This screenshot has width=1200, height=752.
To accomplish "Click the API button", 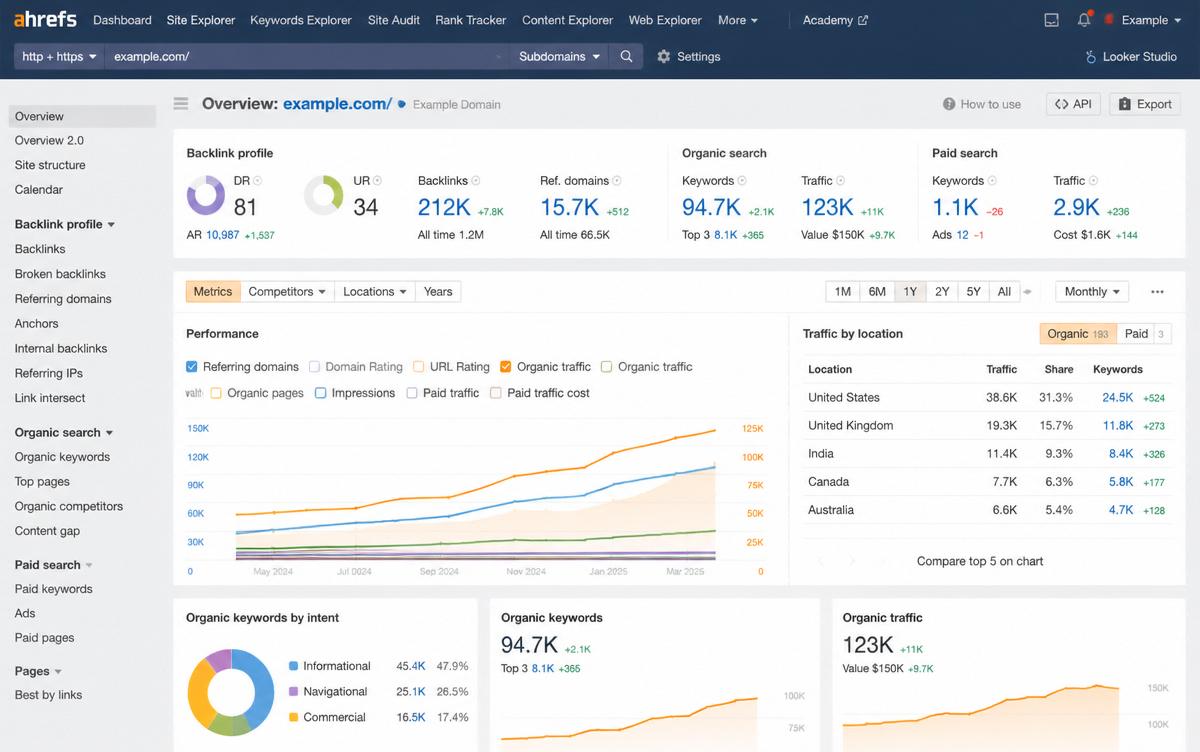I will tap(1073, 104).
